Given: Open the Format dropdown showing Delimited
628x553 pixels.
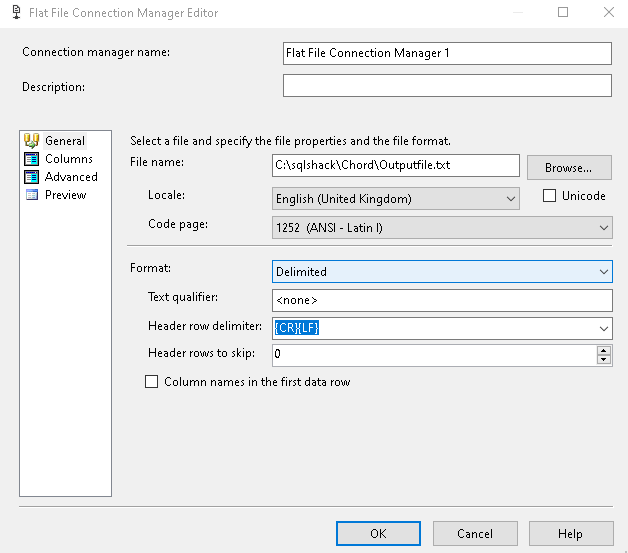Looking at the screenshot, I should pos(603,271).
